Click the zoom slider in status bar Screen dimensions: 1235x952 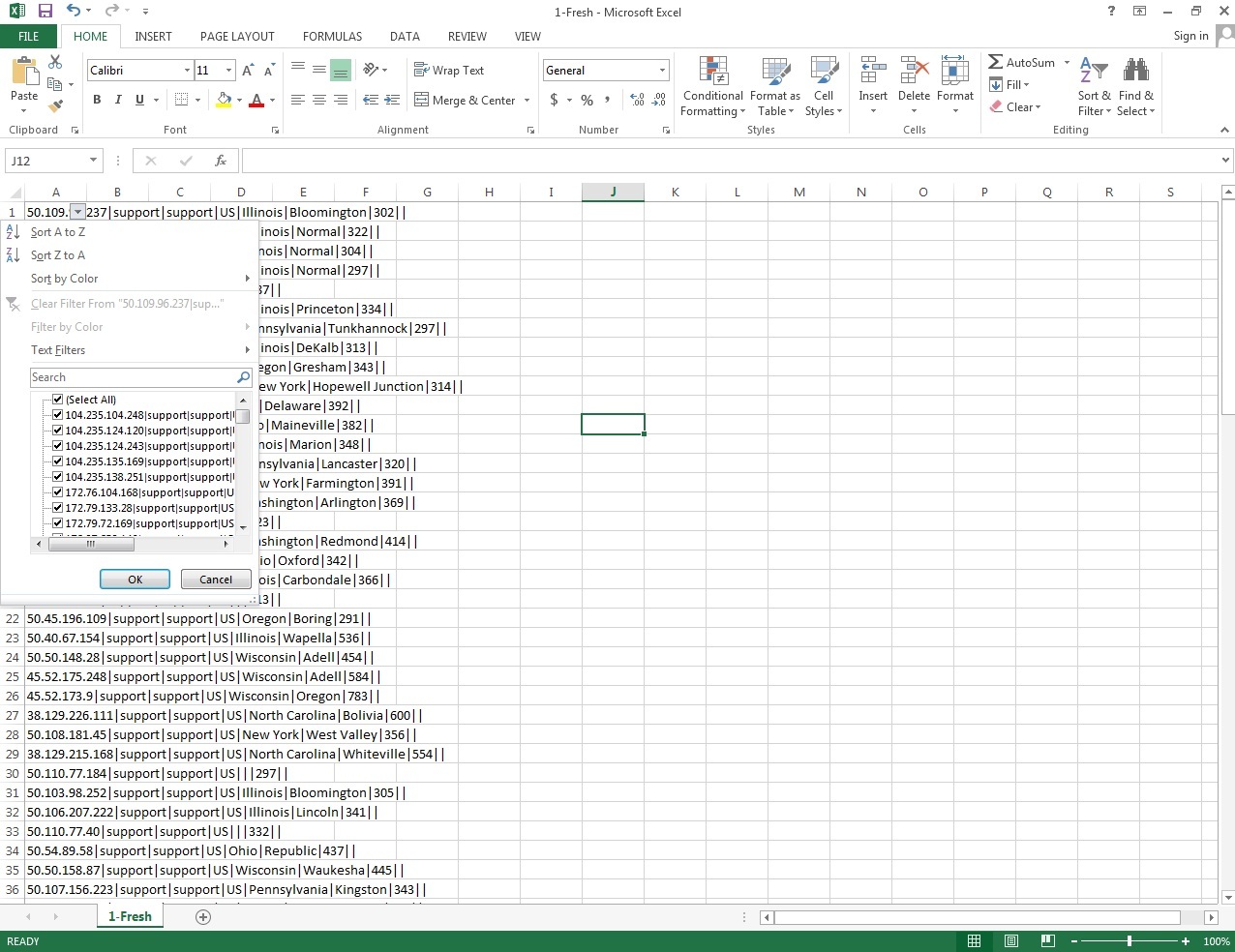click(x=1129, y=941)
